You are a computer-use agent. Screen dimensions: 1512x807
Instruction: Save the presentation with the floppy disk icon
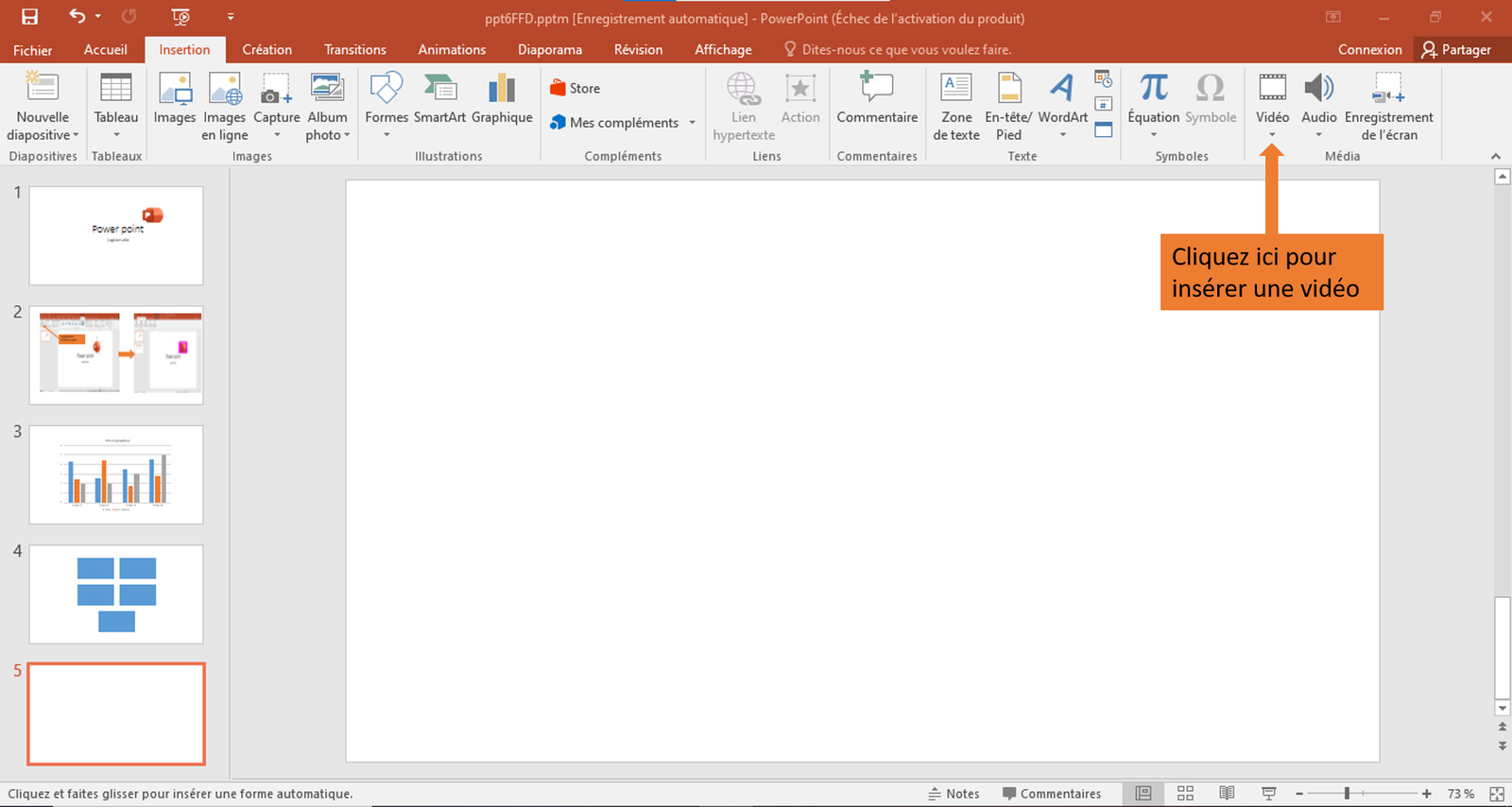[29, 17]
